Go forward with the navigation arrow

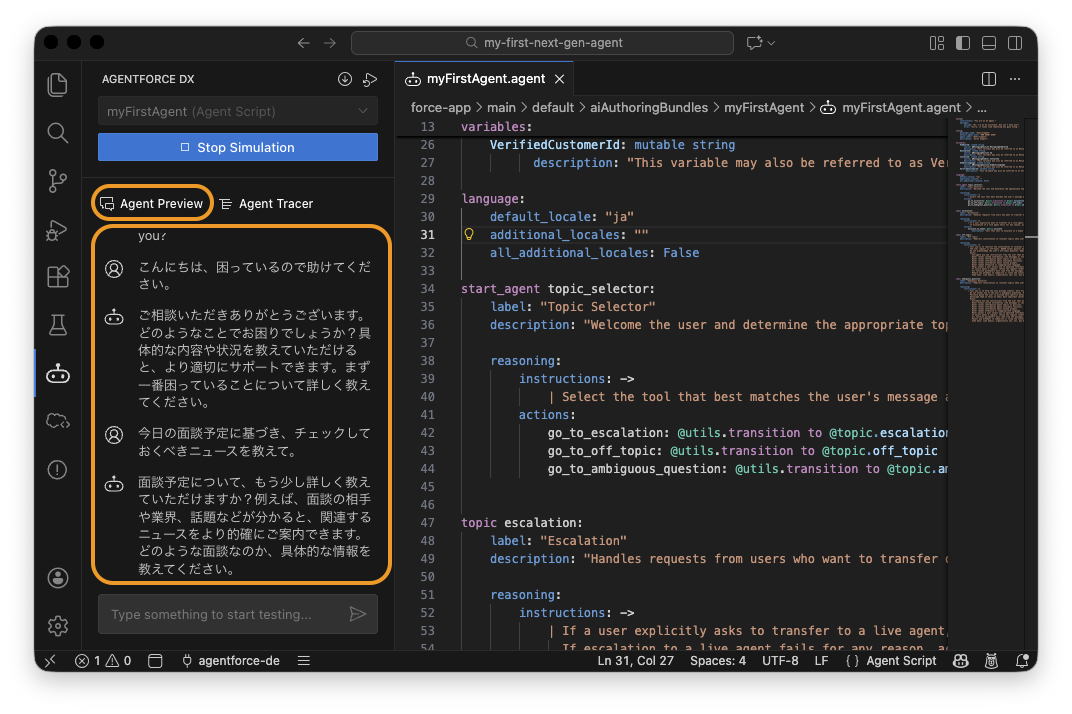(x=330, y=42)
